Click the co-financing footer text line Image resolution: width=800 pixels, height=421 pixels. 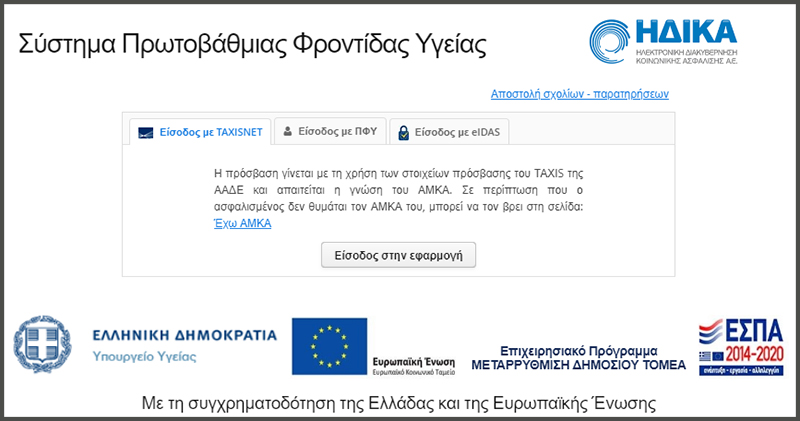(x=399, y=403)
